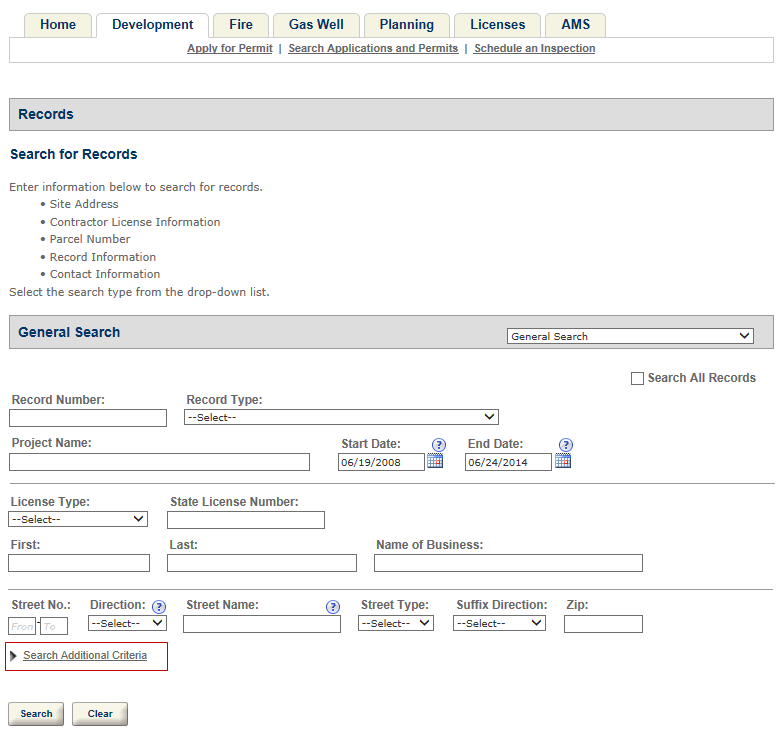783x741 pixels.
Task: Open the Record Type dropdown
Action: pos(341,417)
